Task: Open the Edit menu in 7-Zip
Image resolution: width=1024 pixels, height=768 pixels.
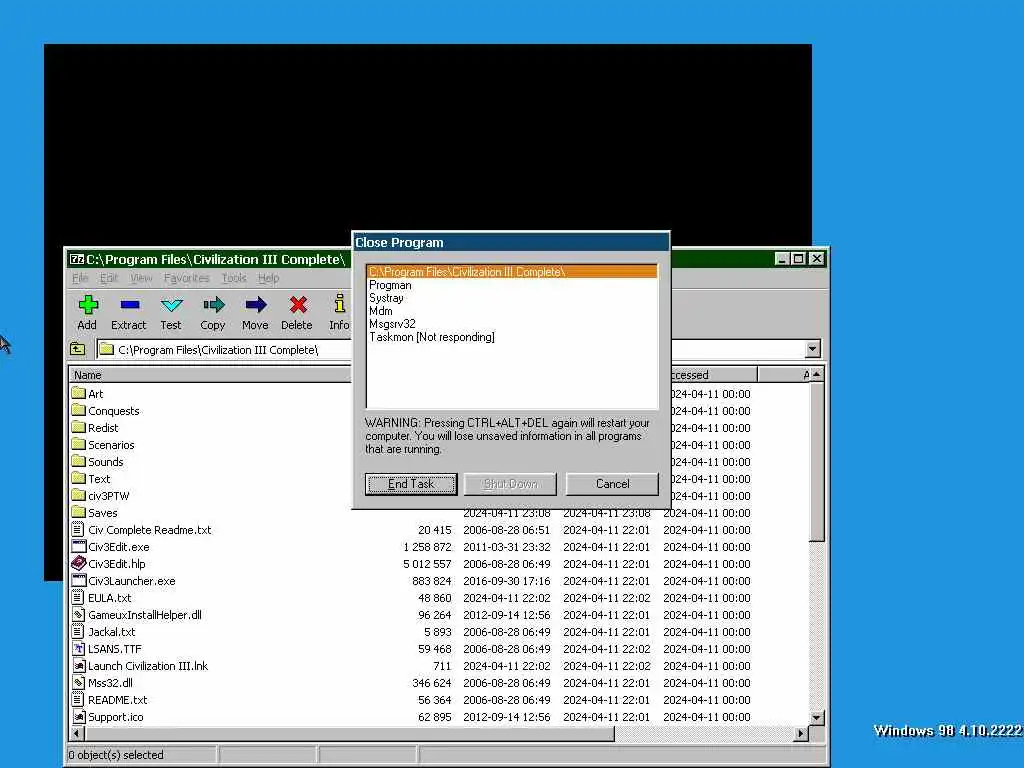Action: click(109, 278)
